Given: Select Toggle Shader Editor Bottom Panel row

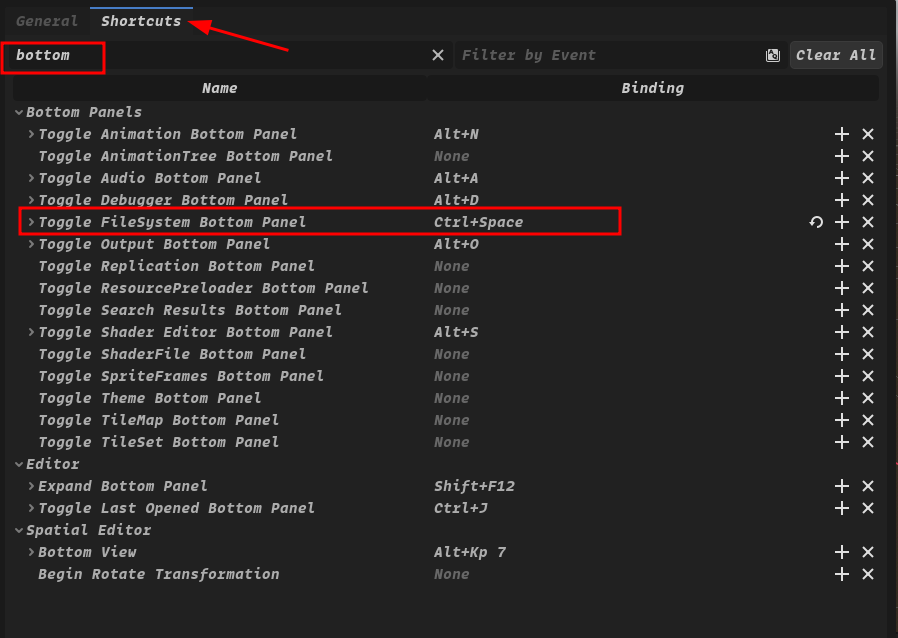Looking at the screenshot, I should click(x=186, y=332).
